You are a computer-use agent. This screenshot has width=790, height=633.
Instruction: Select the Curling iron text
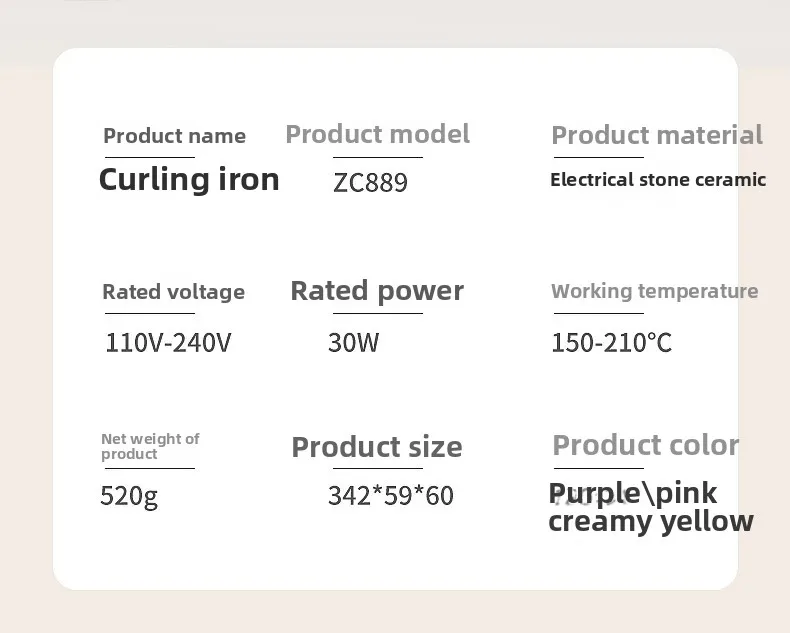(x=189, y=179)
